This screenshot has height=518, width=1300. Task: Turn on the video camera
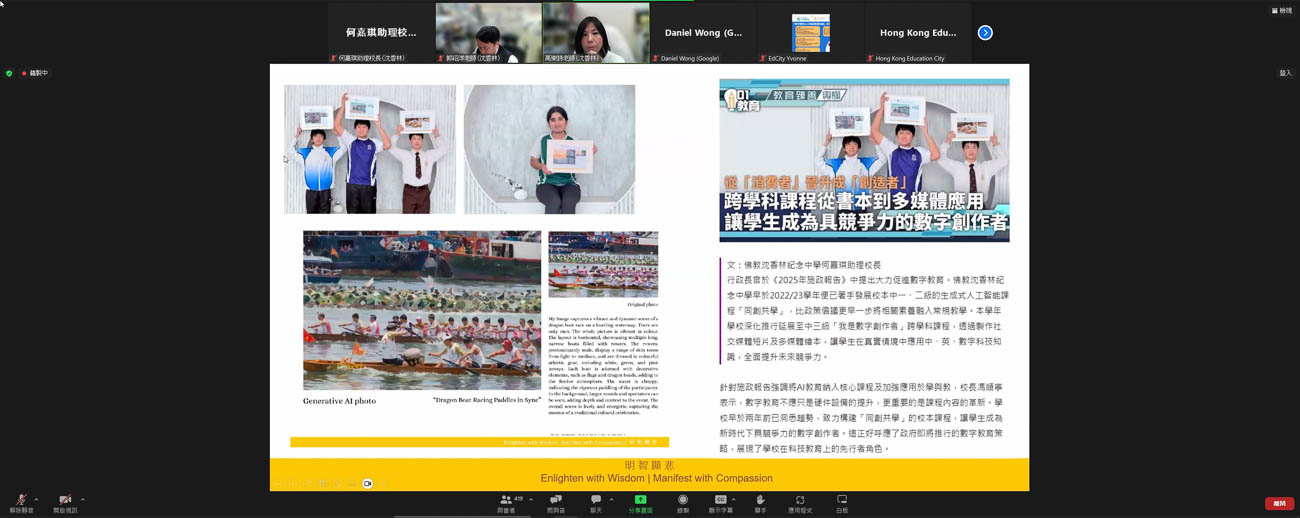(65, 500)
